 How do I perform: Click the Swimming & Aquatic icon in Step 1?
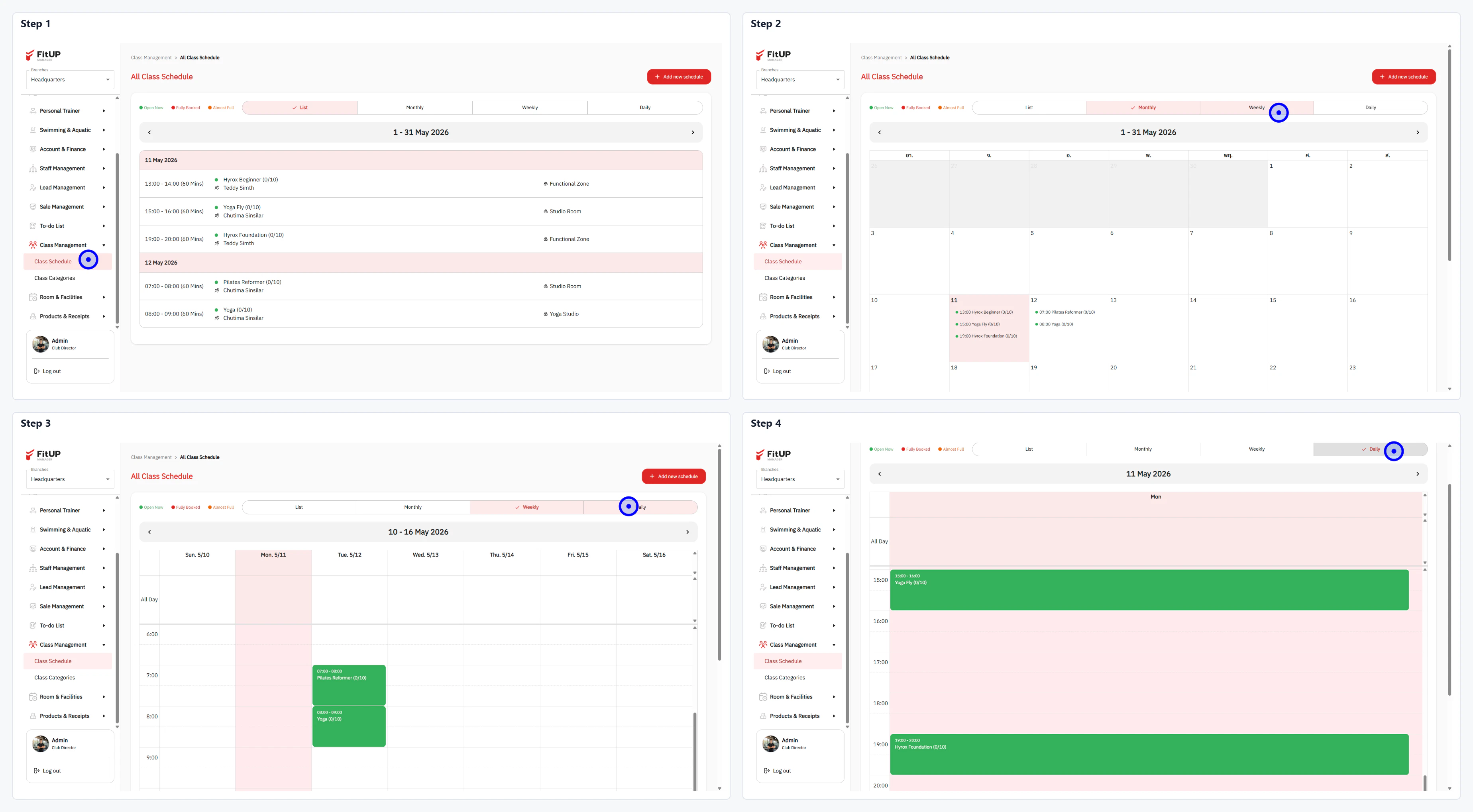coord(33,130)
